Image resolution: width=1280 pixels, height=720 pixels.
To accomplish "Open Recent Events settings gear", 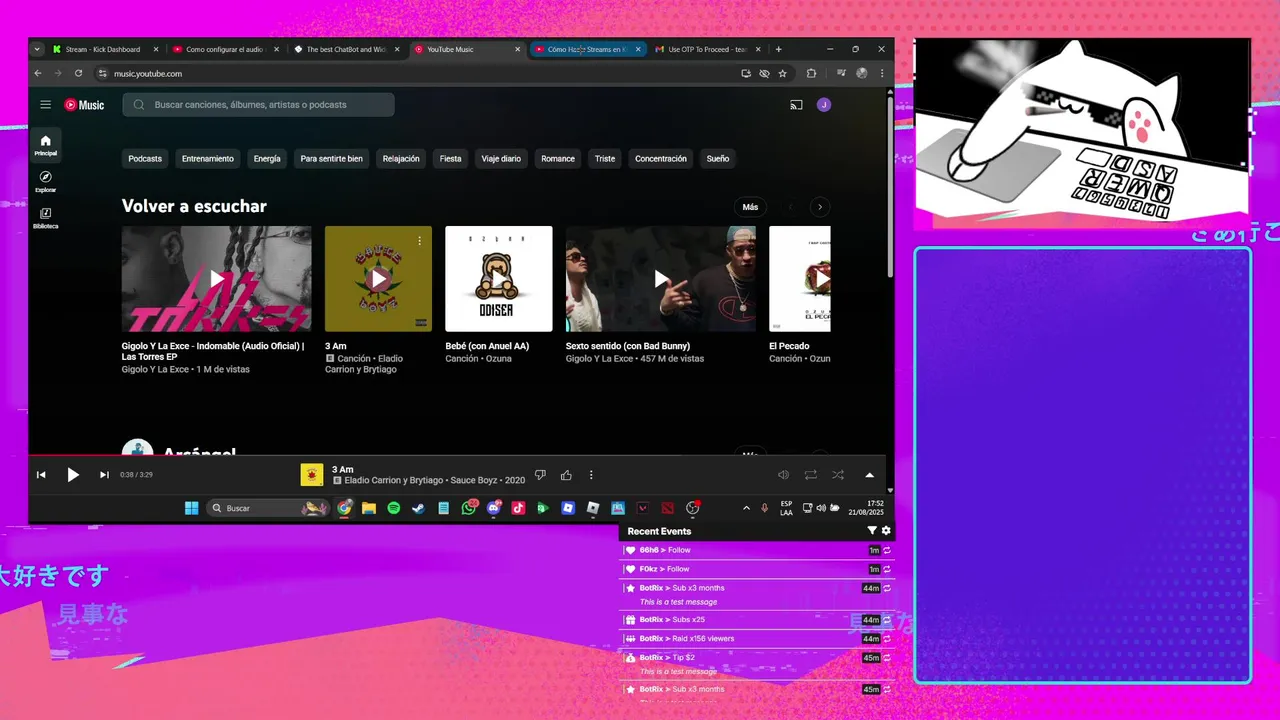I will 886,531.
